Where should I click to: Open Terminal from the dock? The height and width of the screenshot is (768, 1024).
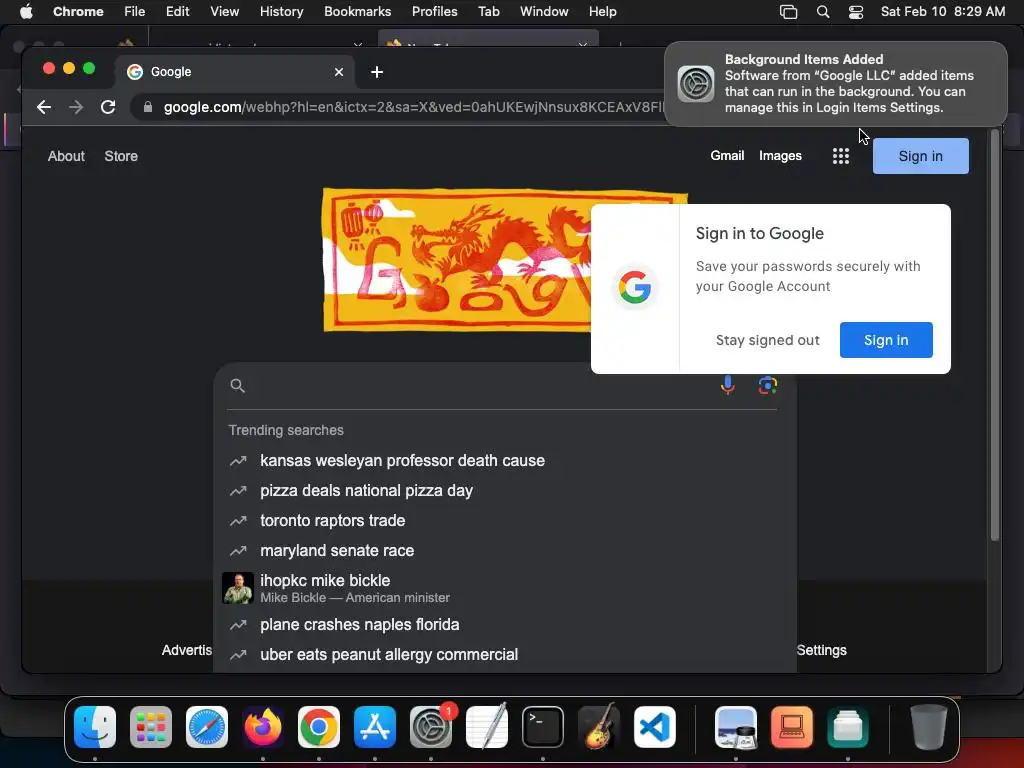tap(543, 727)
